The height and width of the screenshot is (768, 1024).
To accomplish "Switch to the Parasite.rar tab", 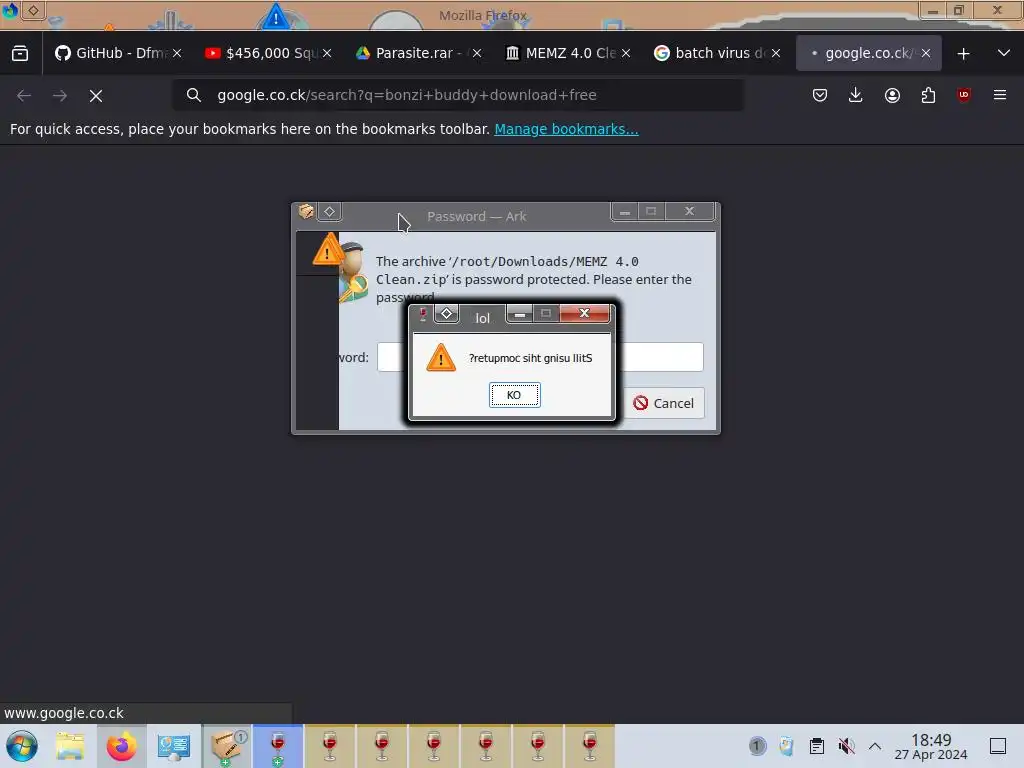I will (x=409, y=54).
